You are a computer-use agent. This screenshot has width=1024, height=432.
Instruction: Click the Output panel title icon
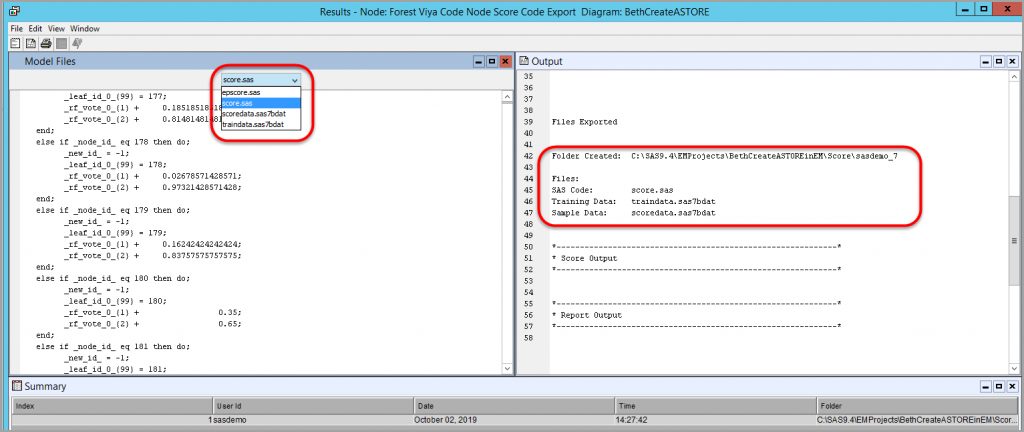pyautogui.click(x=523, y=61)
